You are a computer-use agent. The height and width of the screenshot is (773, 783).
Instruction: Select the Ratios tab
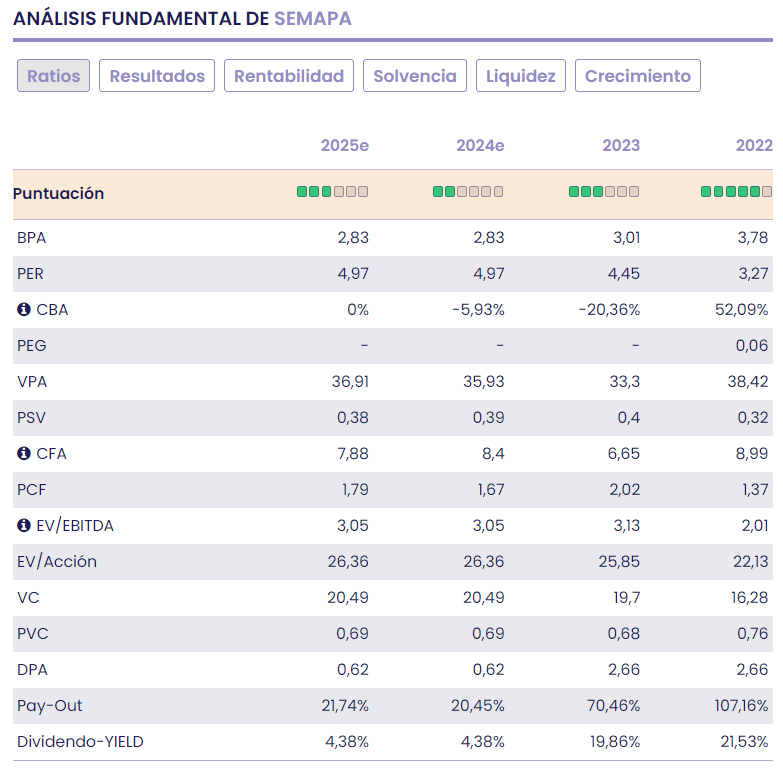[x=54, y=76]
